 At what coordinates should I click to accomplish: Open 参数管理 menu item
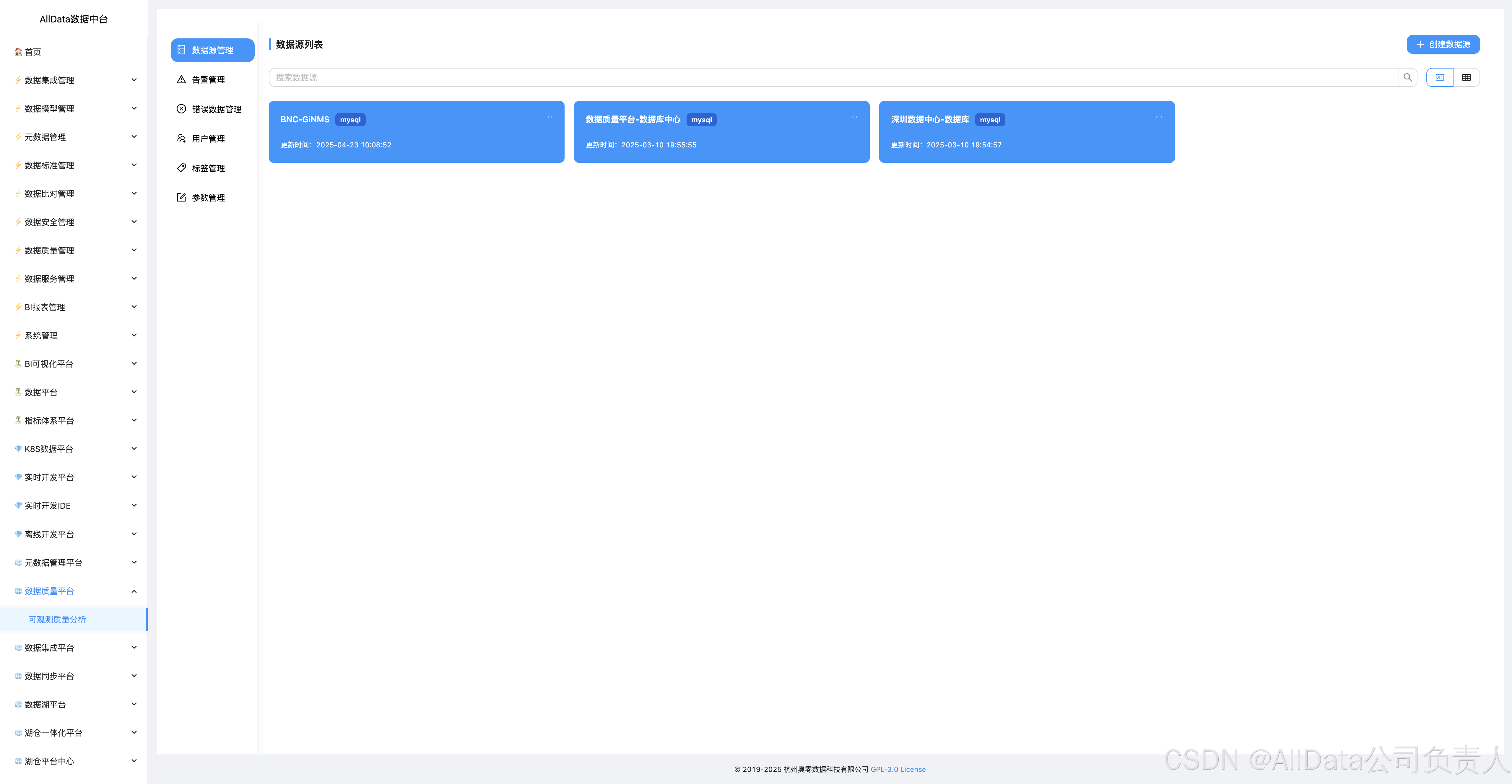[x=212, y=198]
